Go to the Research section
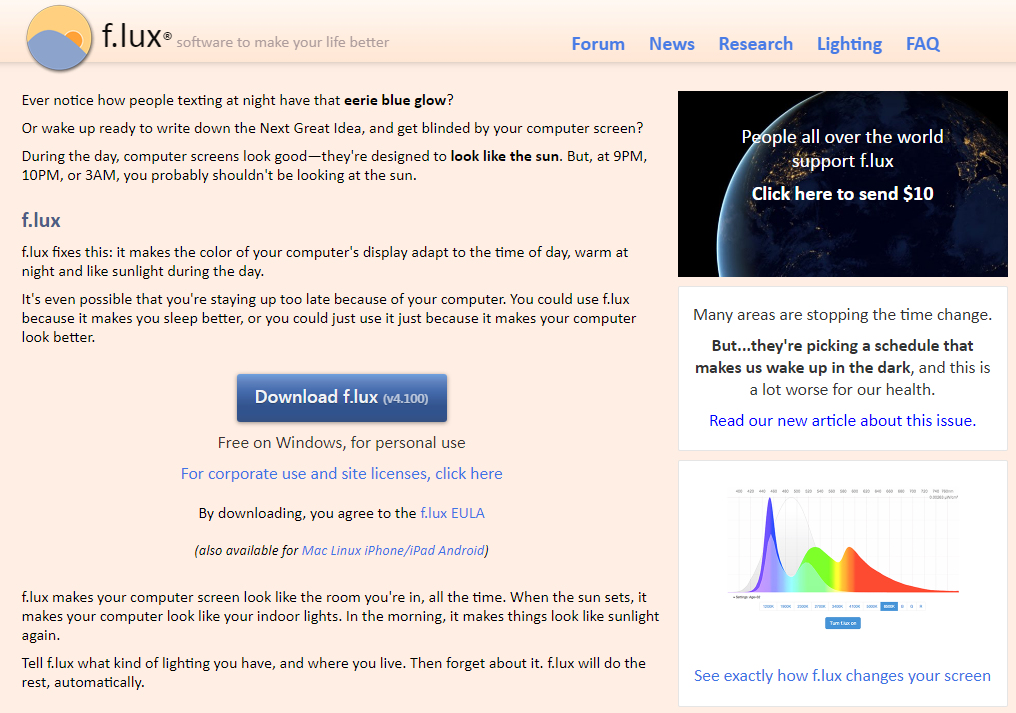Image resolution: width=1016 pixels, height=713 pixels. (756, 44)
